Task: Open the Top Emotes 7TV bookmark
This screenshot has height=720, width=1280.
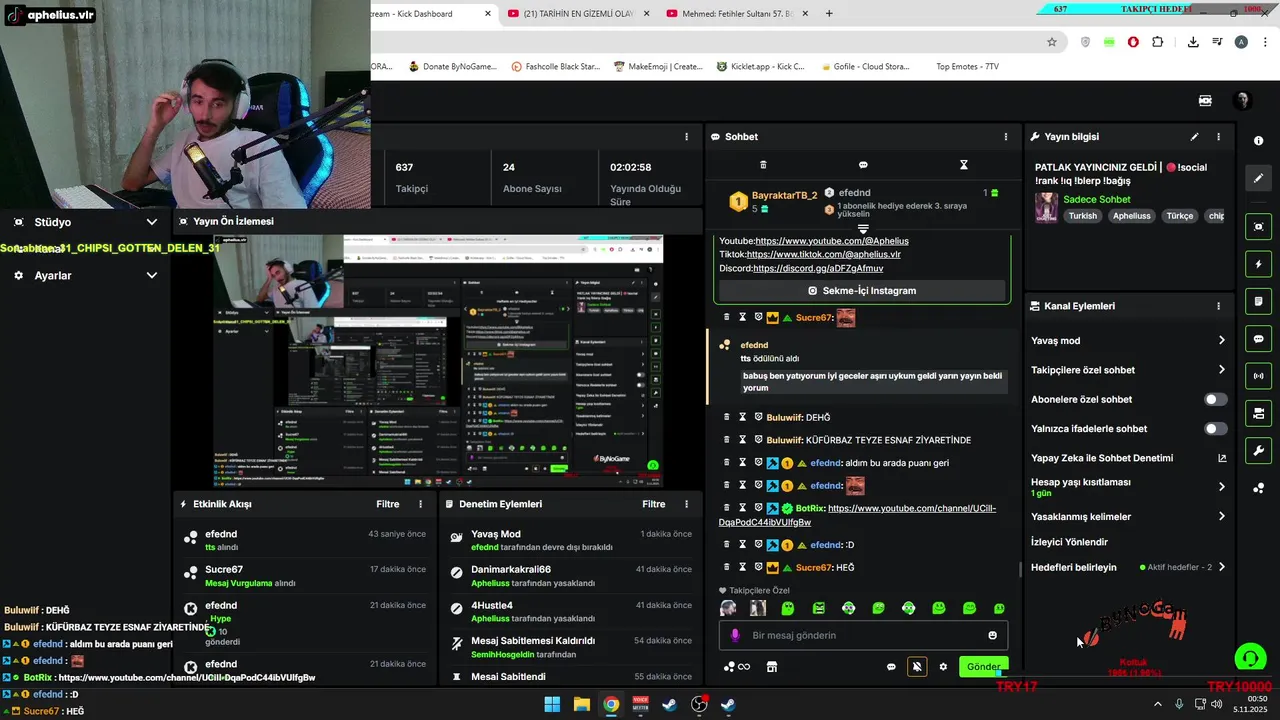Action: (x=967, y=67)
